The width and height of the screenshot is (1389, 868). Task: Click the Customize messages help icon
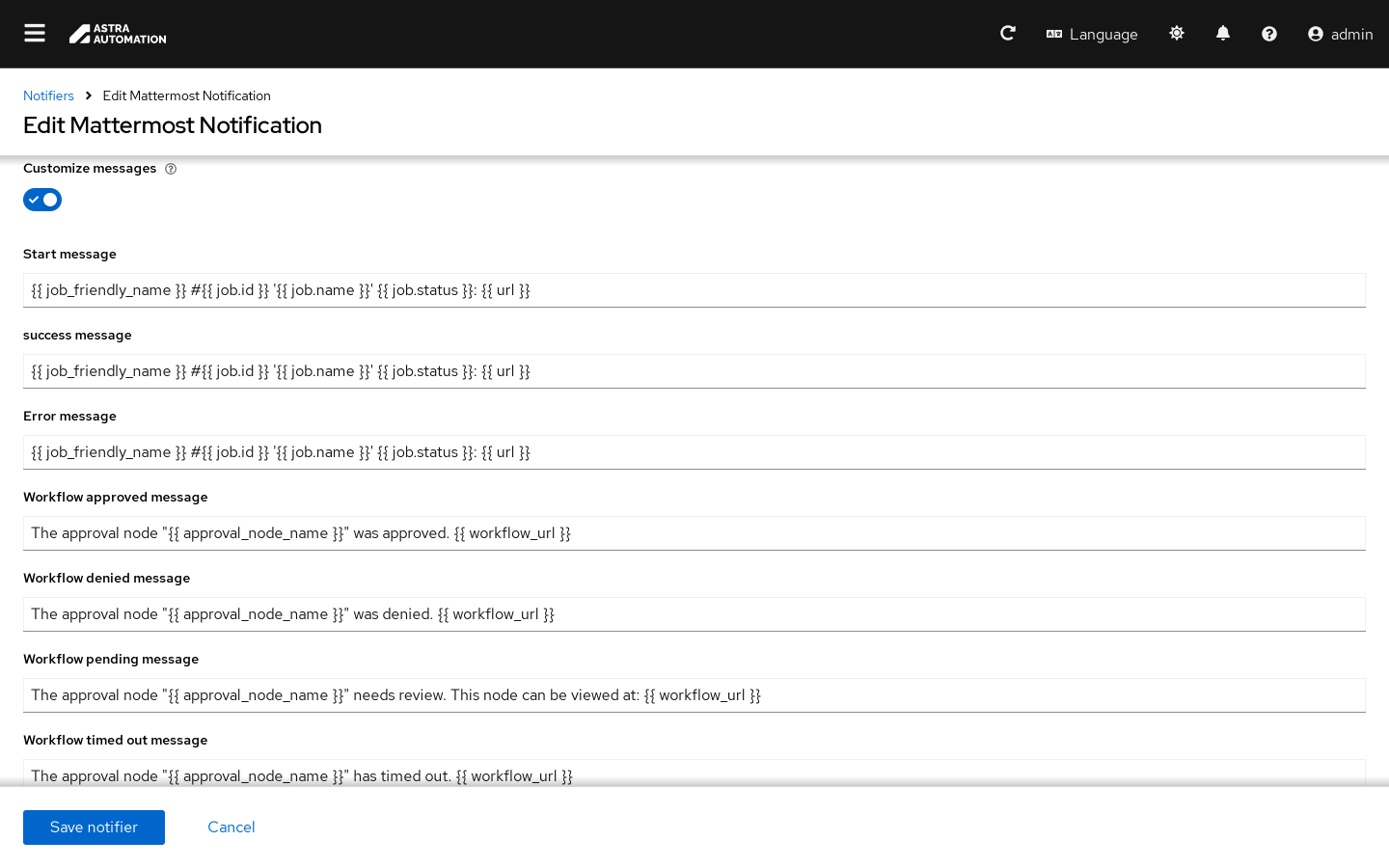tap(171, 169)
